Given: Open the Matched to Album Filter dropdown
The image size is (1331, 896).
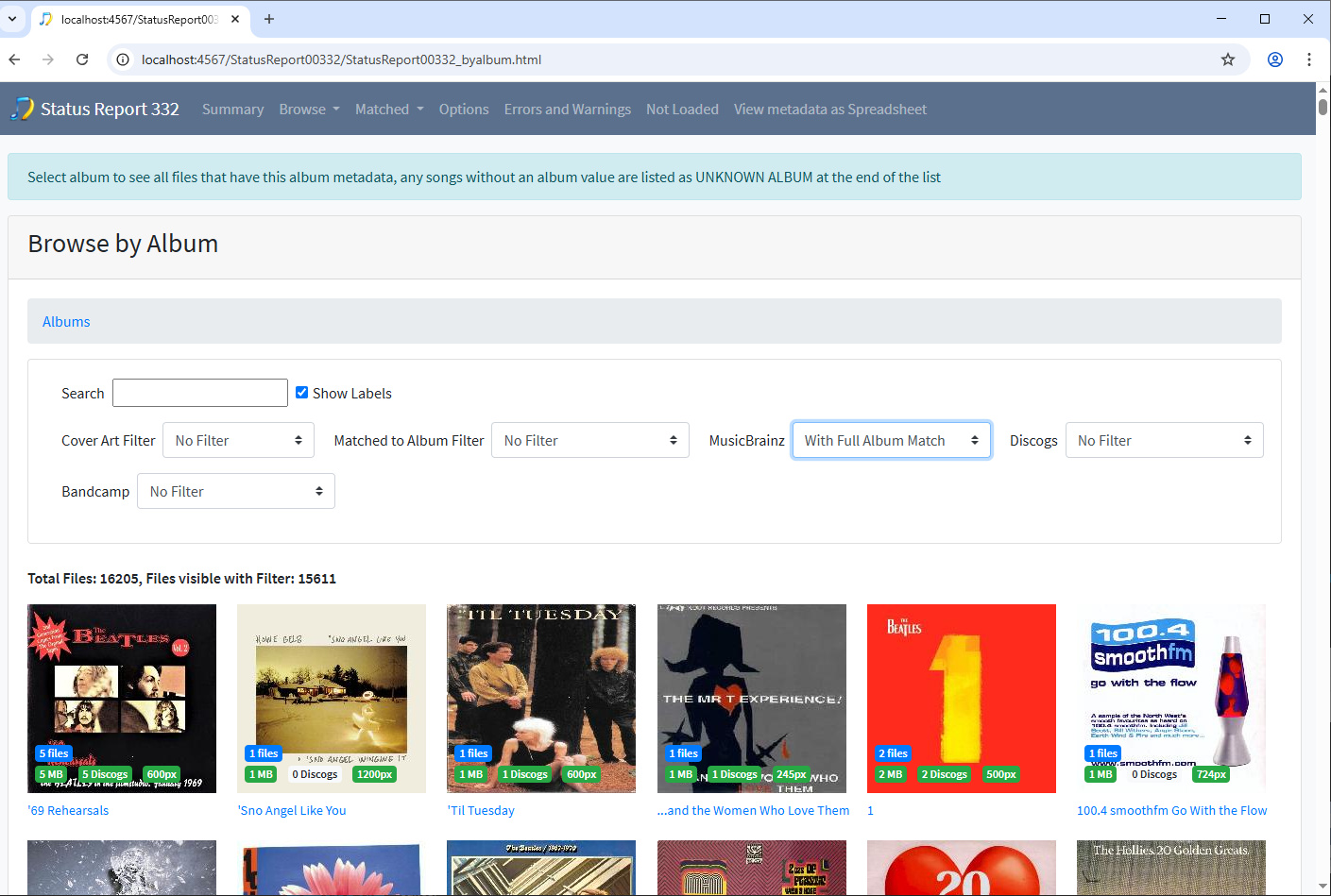Looking at the screenshot, I should click(x=590, y=440).
